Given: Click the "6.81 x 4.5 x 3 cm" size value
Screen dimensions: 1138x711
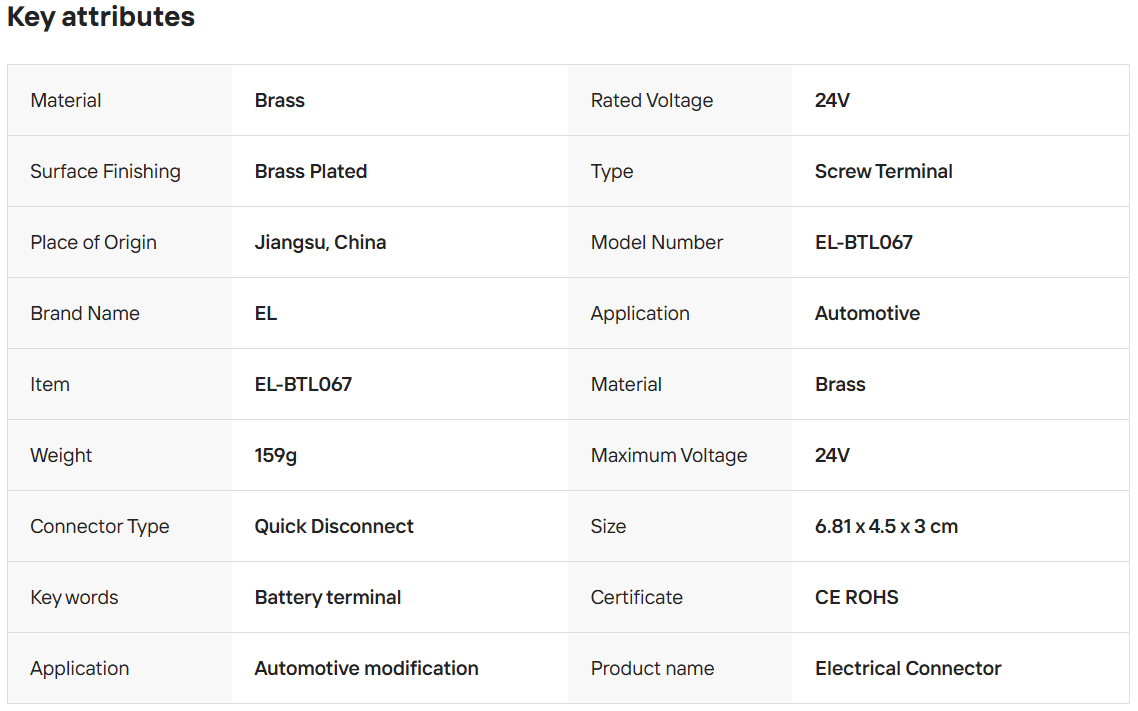Looking at the screenshot, I should (886, 526).
